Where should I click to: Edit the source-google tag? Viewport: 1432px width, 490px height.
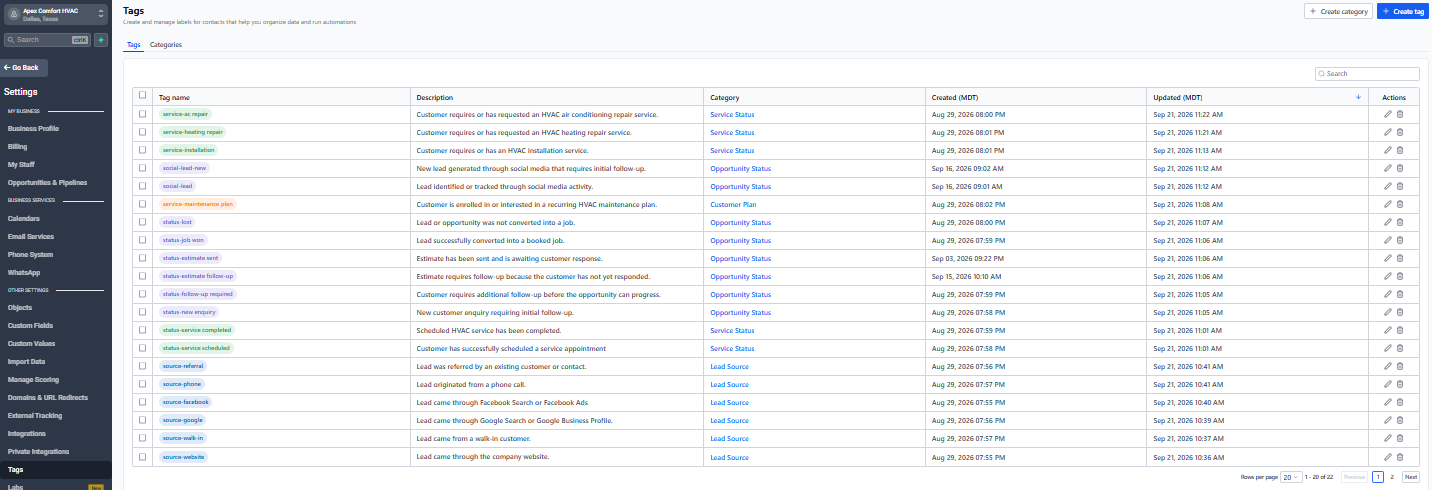[x=1388, y=420]
